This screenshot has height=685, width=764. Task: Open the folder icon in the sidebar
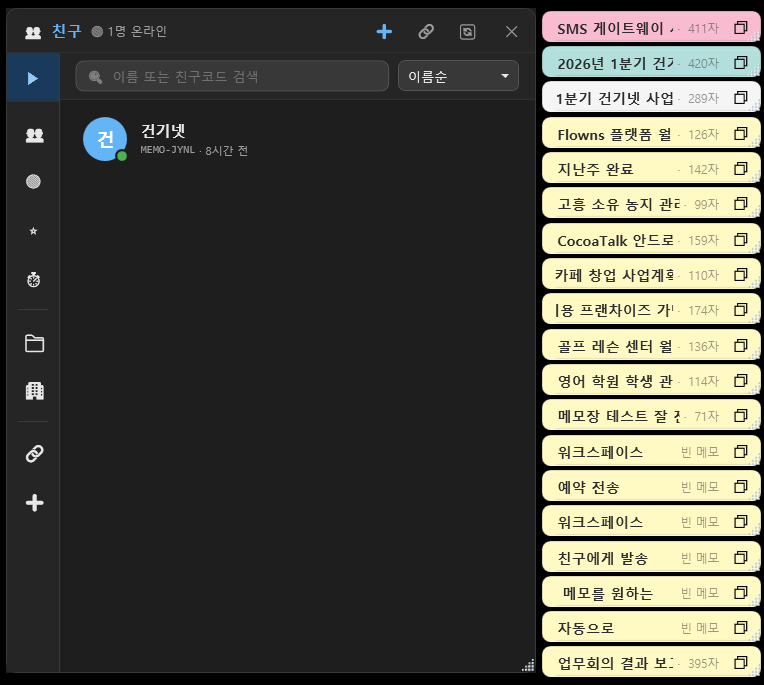click(x=34, y=344)
